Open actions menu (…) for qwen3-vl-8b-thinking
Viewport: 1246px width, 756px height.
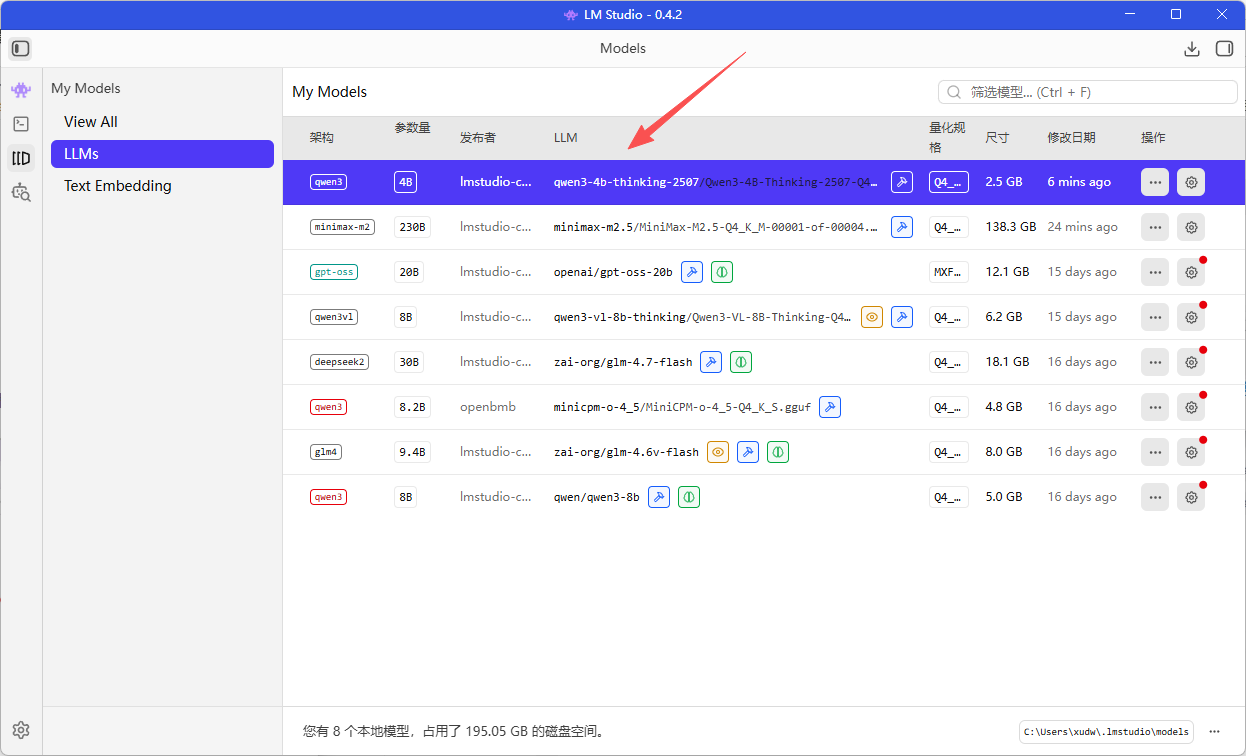coord(1155,317)
